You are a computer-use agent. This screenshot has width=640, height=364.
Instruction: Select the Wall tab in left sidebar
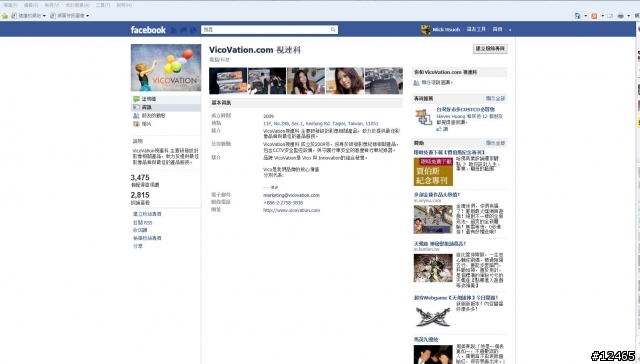[x=166, y=99]
